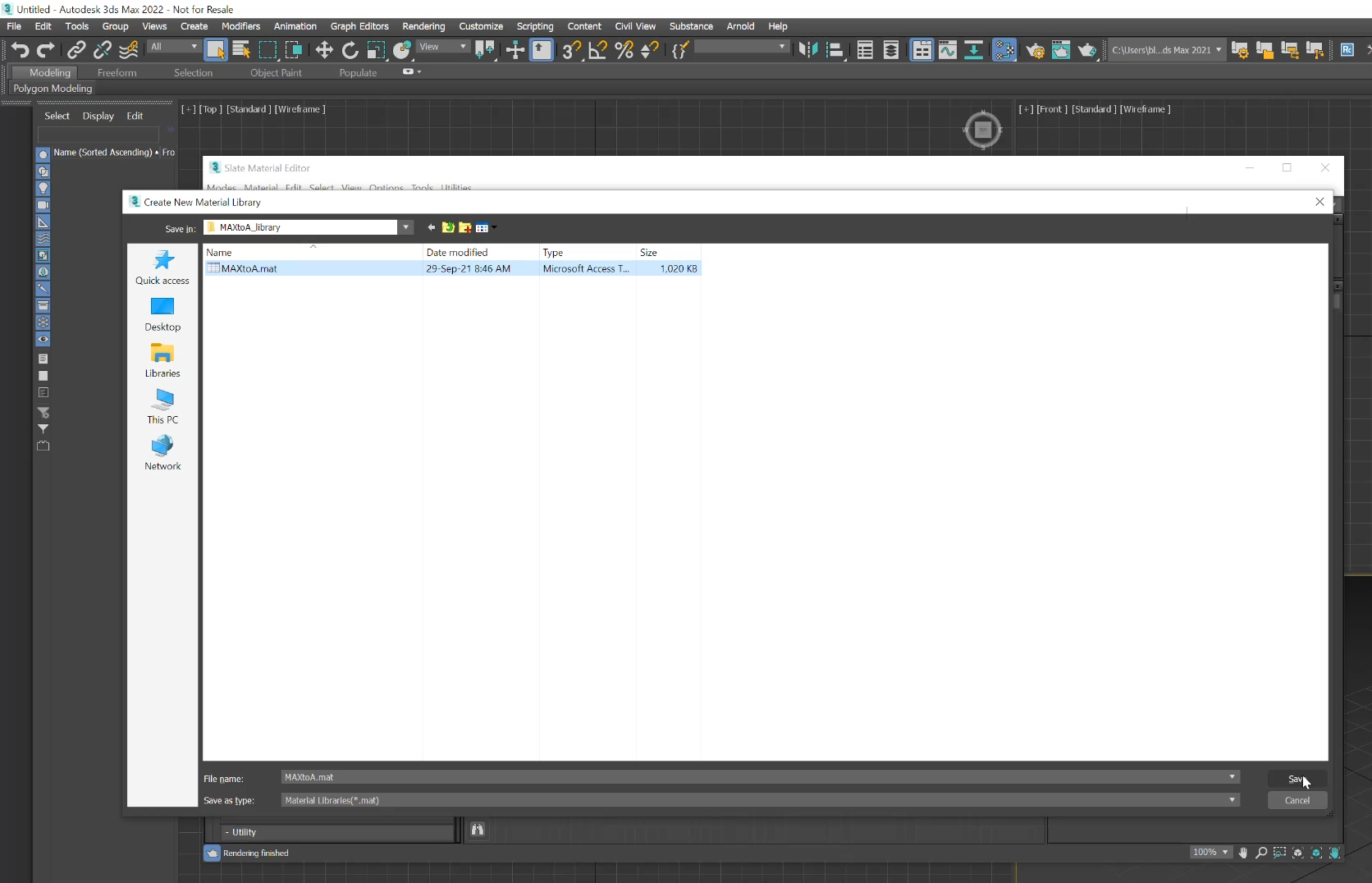Screen dimensions: 1372x883
Task: Toggle the Layer Explorer stack icon
Action: [x=891, y=50]
